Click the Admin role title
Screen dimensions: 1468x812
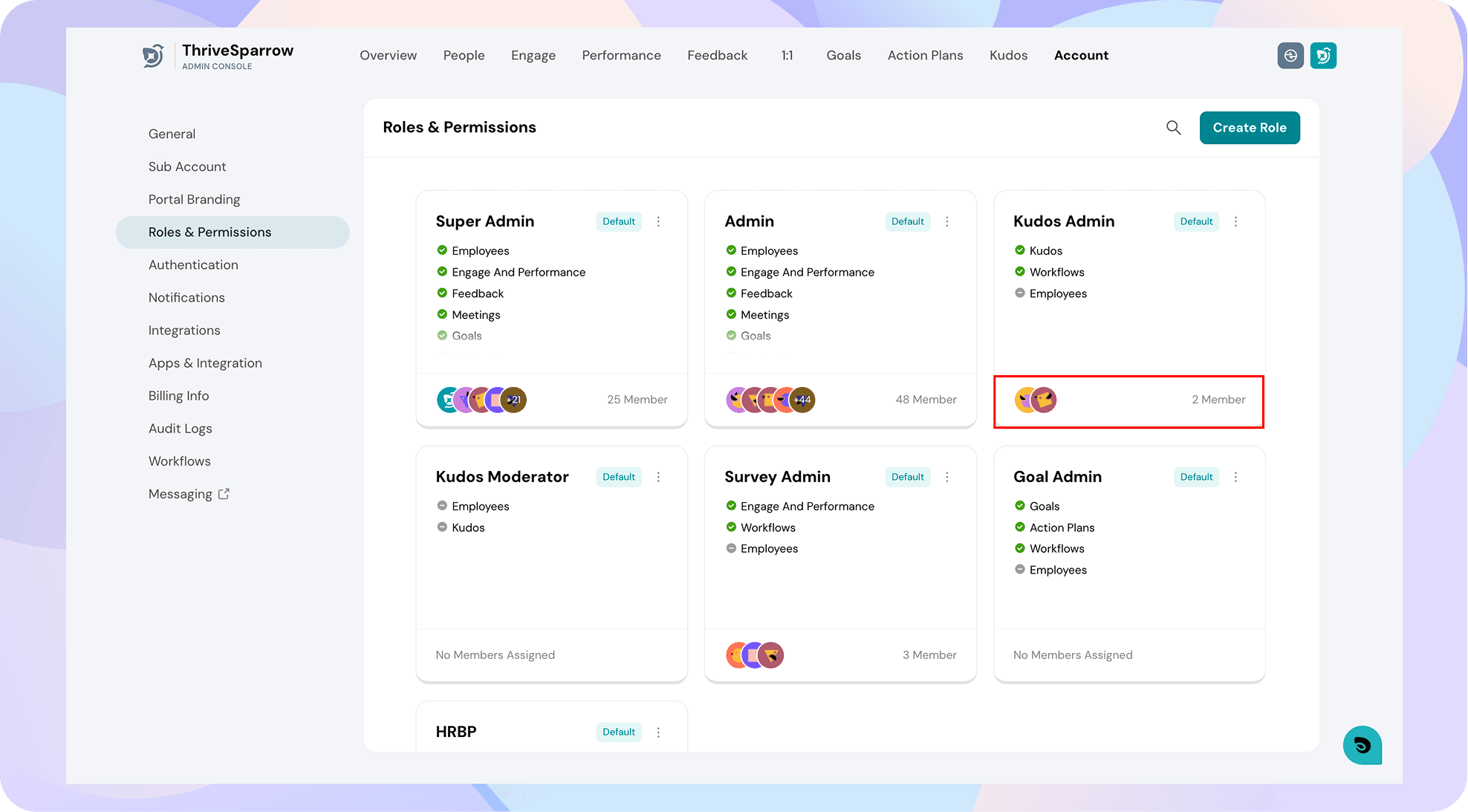pos(750,221)
